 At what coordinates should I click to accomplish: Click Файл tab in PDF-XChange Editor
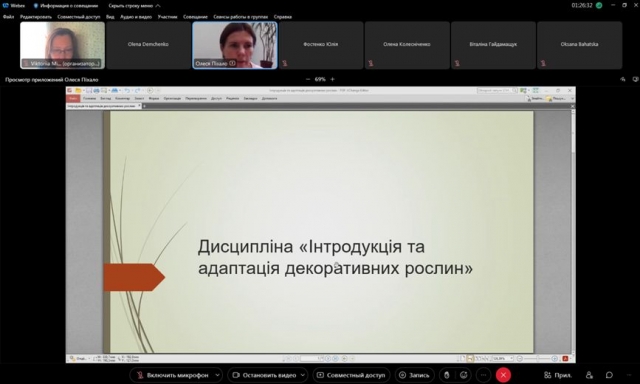tap(73, 98)
